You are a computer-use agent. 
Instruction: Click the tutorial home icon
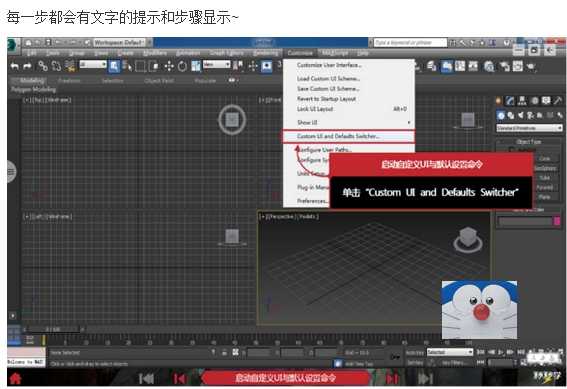point(15,379)
